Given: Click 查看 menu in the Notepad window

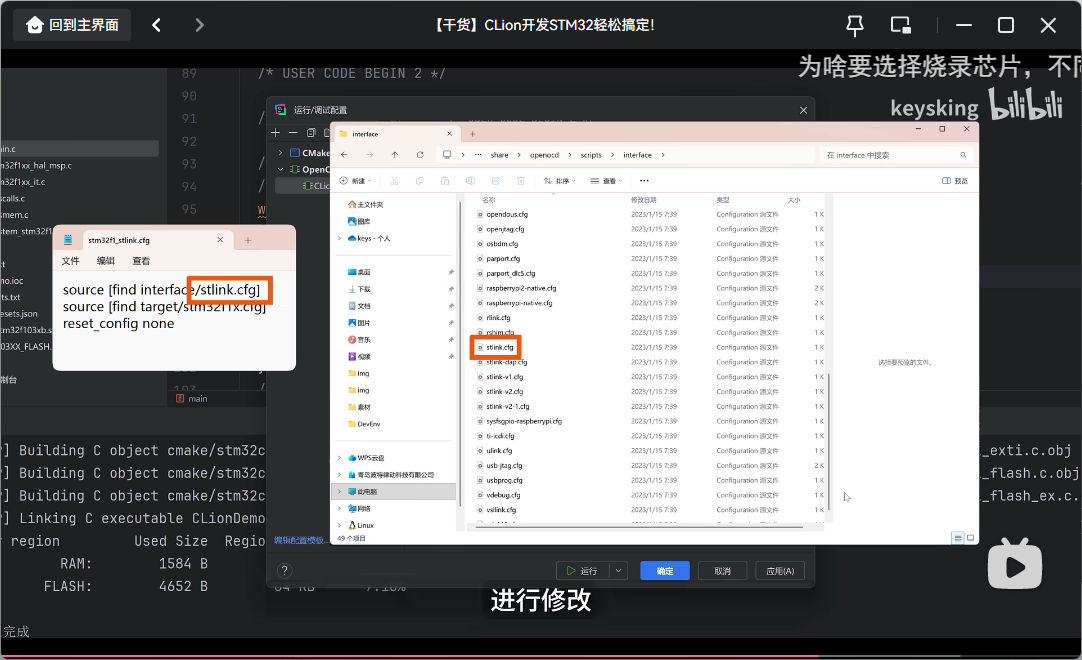Looking at the screenshot, I should point(141,261).
